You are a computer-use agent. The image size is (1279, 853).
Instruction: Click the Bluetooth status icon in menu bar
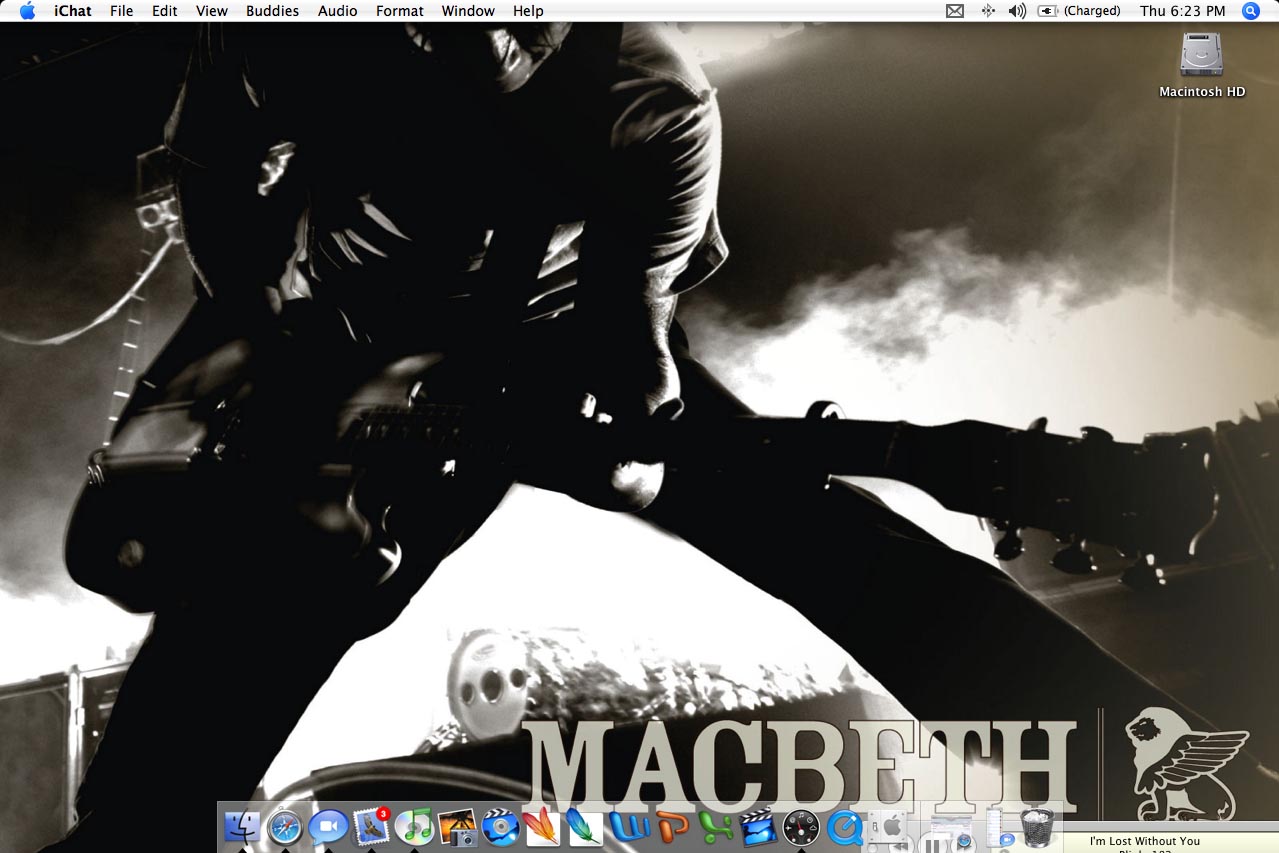point(987,11)
